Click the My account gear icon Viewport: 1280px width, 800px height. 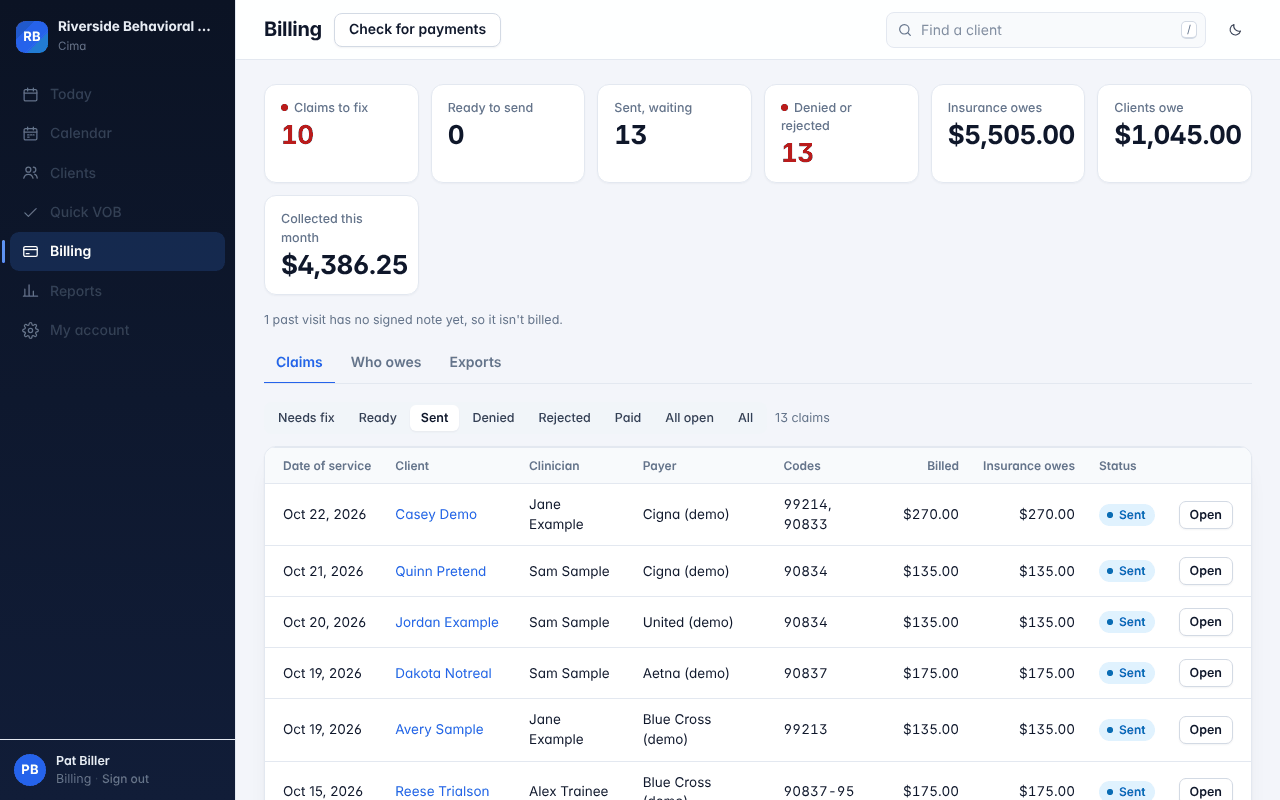[31, 330]
